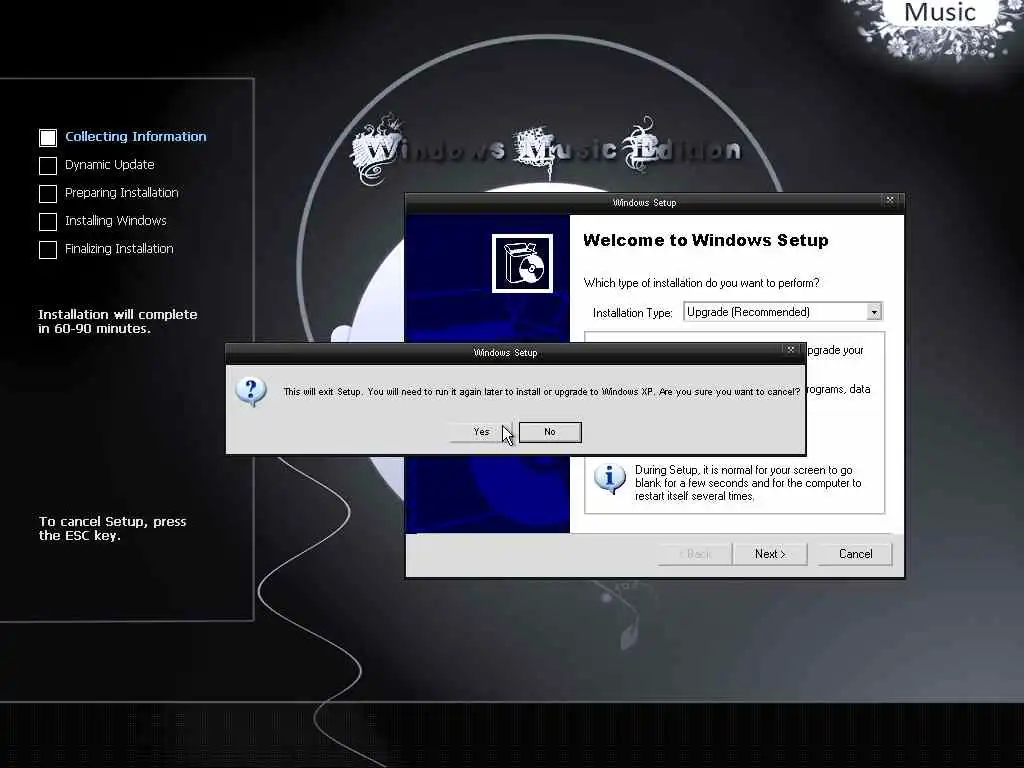Click the Welcome to Windows Setup heading

[x=705, y=240]
